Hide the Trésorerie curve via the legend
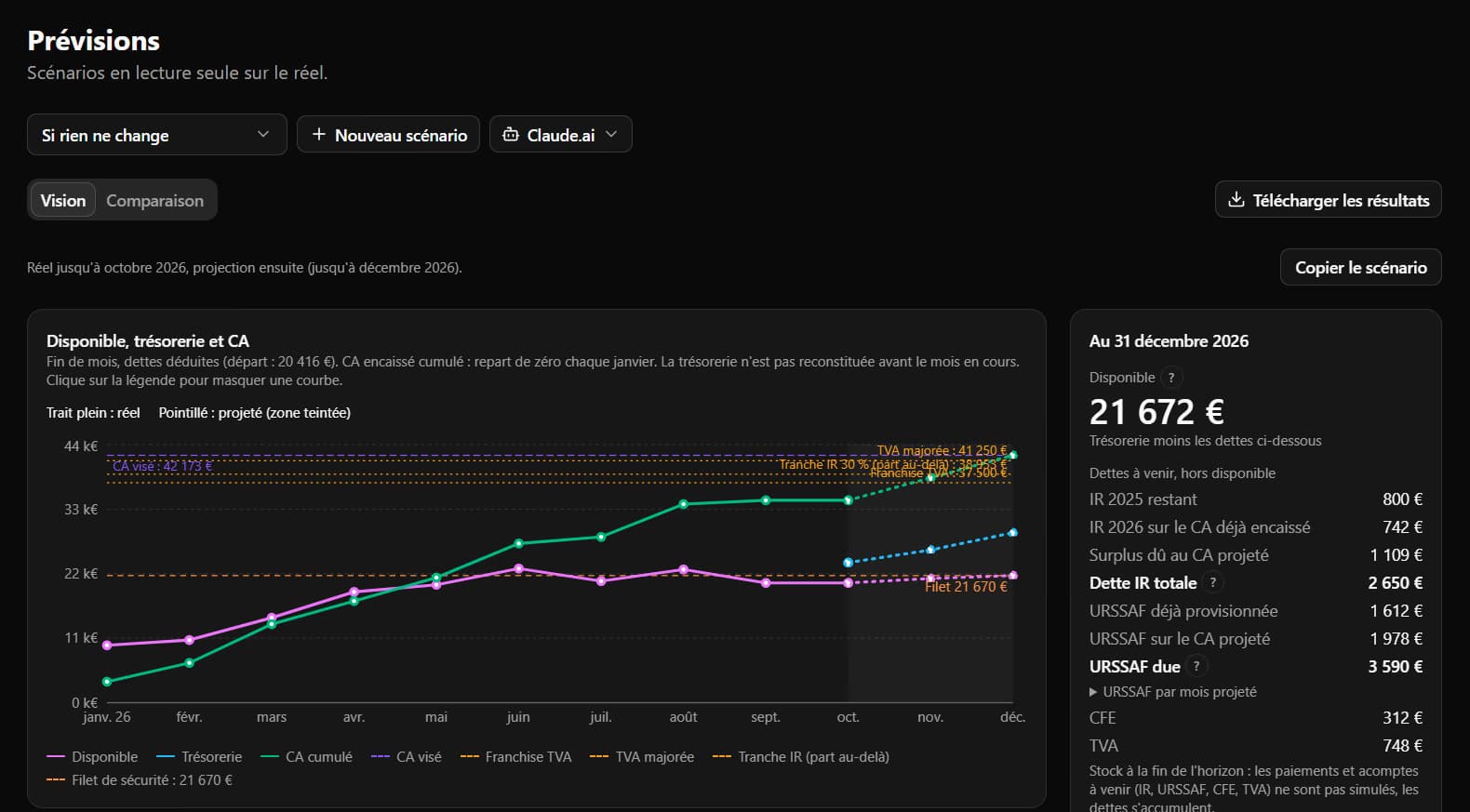 coord(199,757)
